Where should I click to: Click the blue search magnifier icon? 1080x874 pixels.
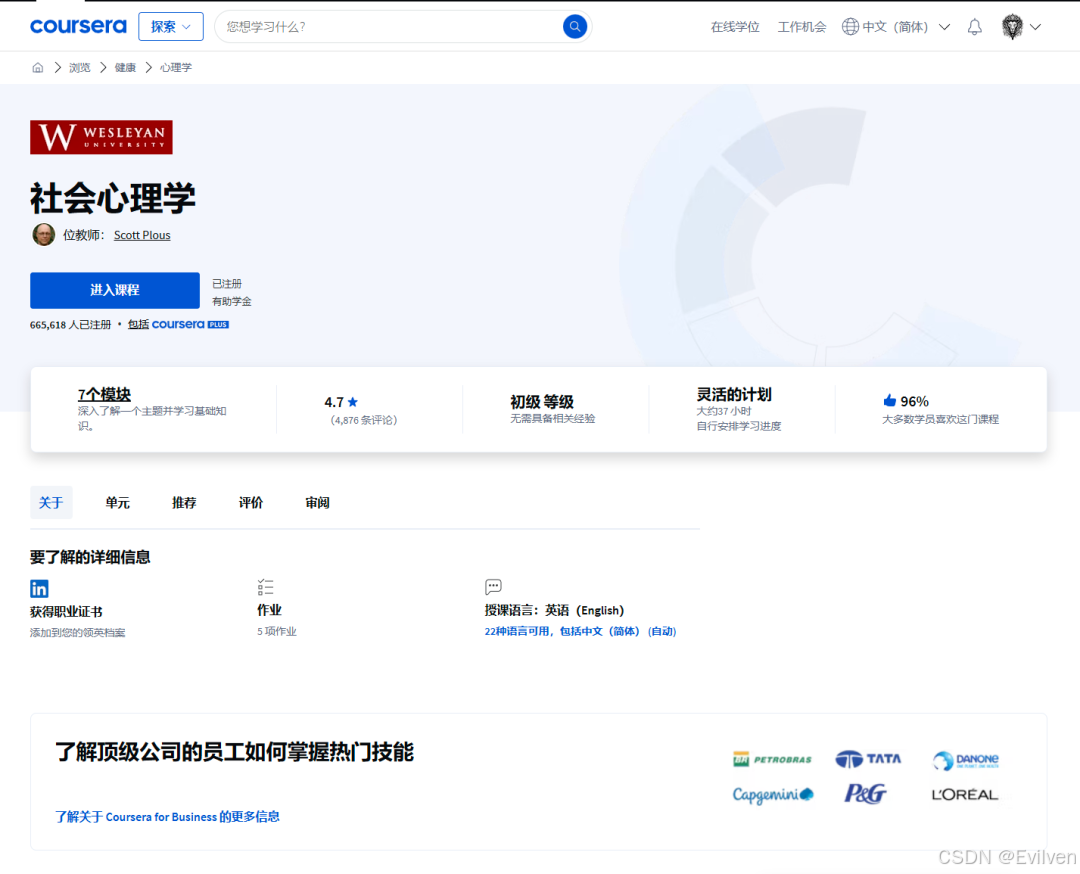click(574, 27)
